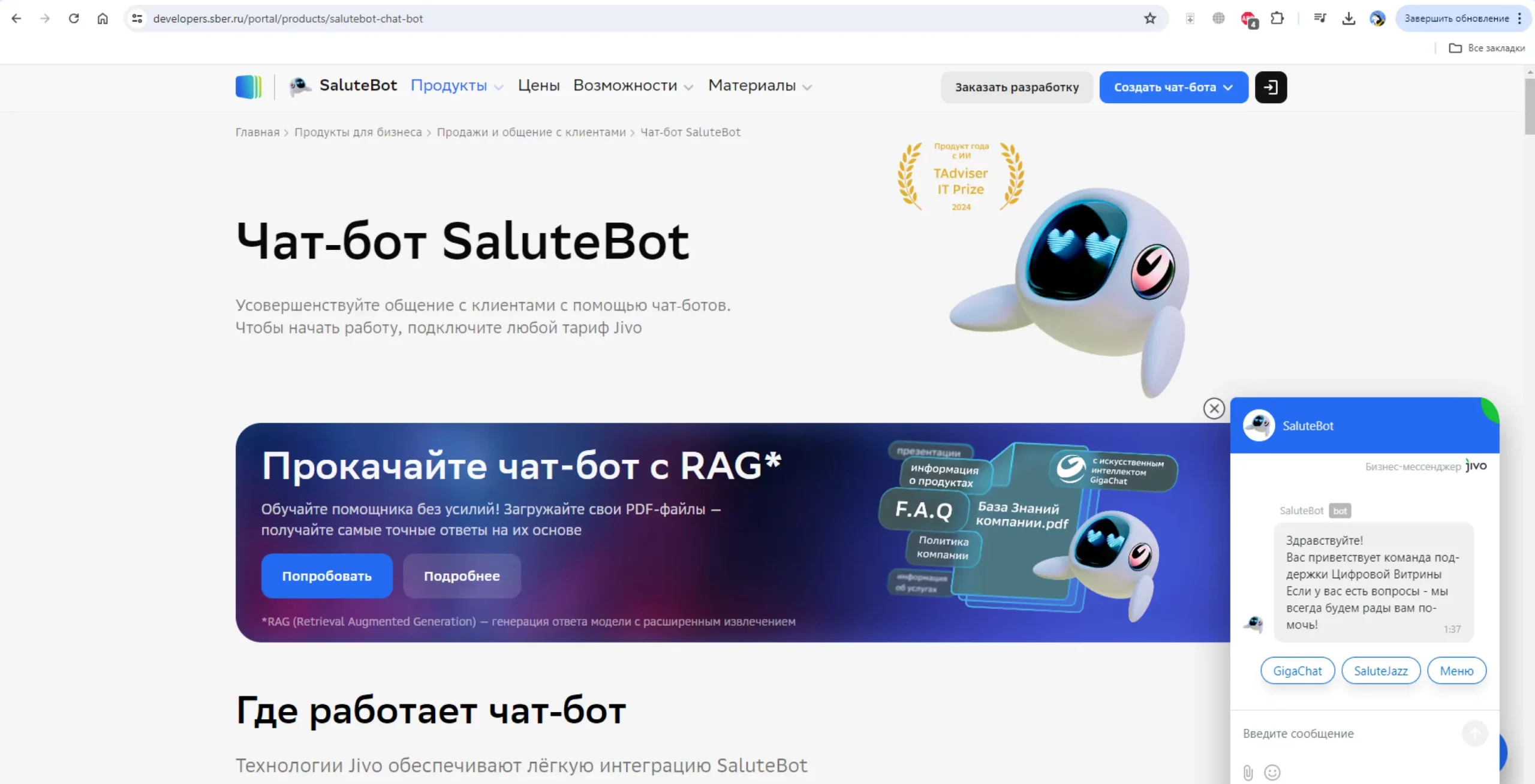Click the paperclip attach file icon
The image size is (1535, 784).
coord(1248,773)
